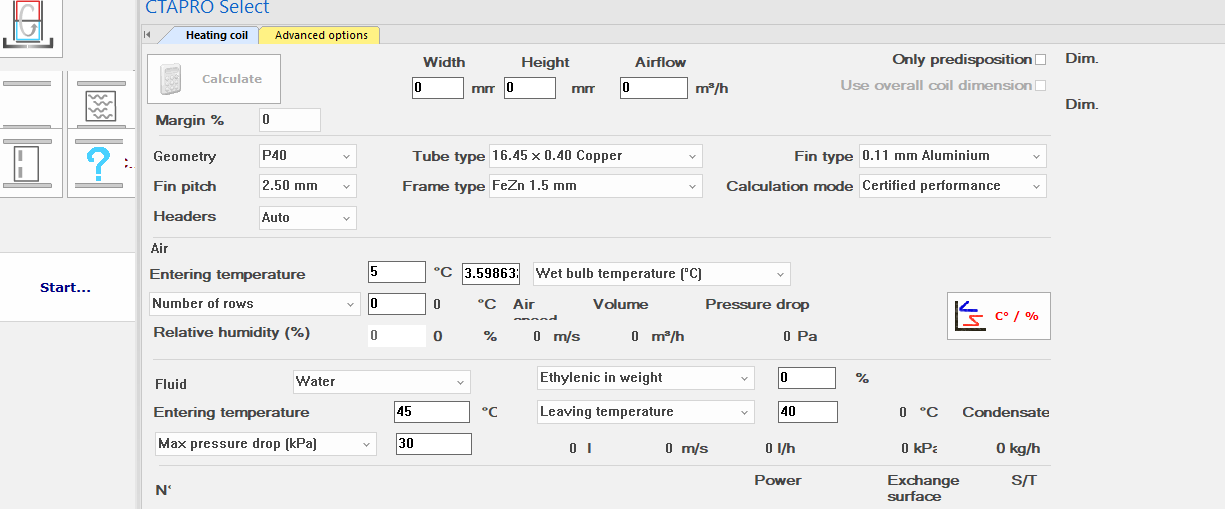Open the Geometry P40 dropdown
The image size is (1225, 509).
(307, 156)
